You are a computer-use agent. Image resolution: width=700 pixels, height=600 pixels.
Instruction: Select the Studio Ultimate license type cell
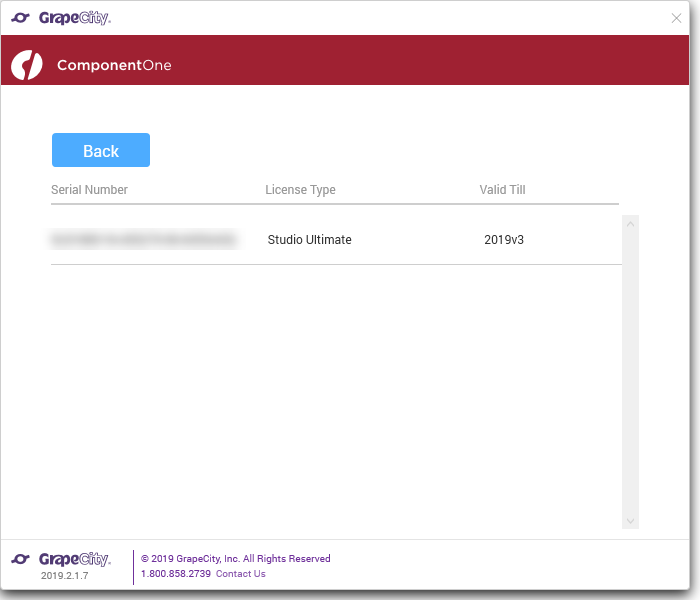pos(309,240)
